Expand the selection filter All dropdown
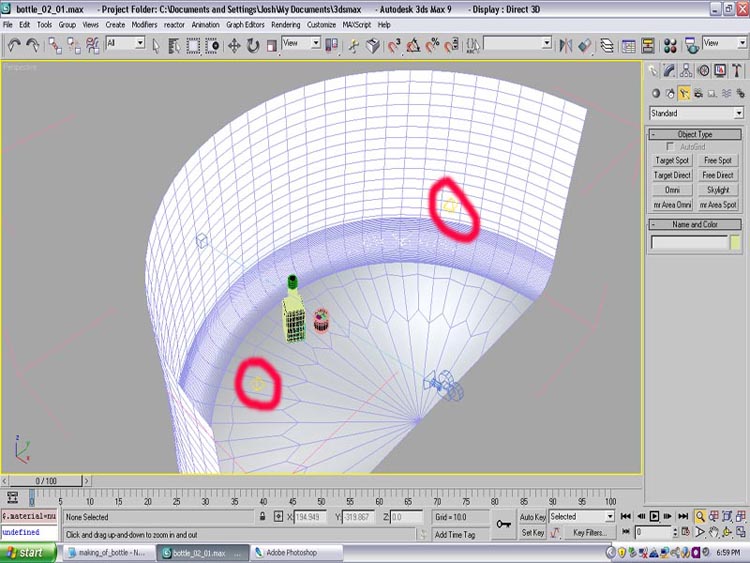 point(126,44)
